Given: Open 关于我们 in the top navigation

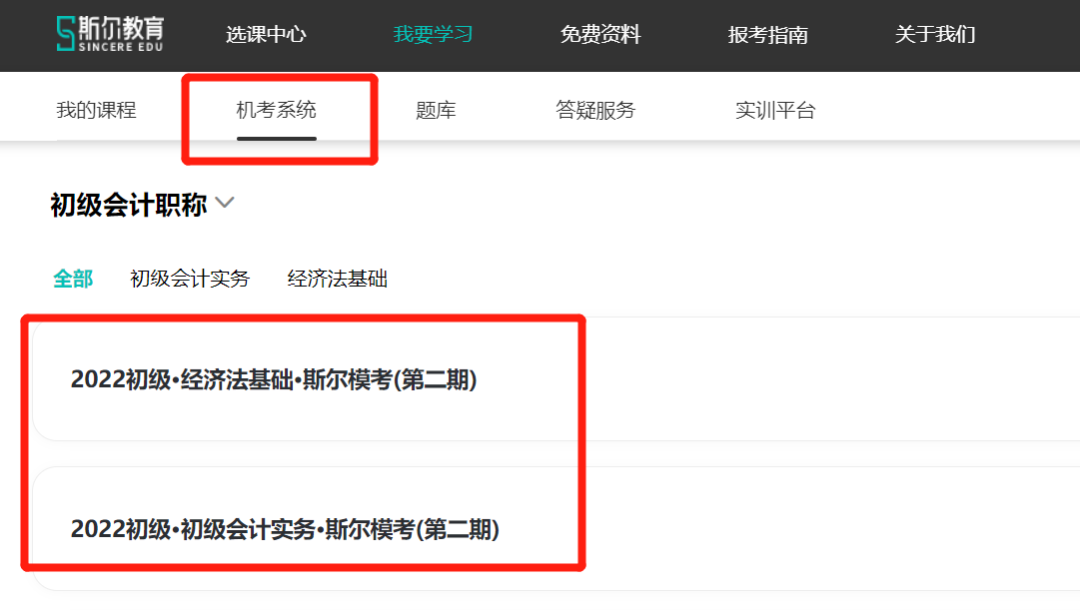Looking at the screenshot, I should pos(935,34).
